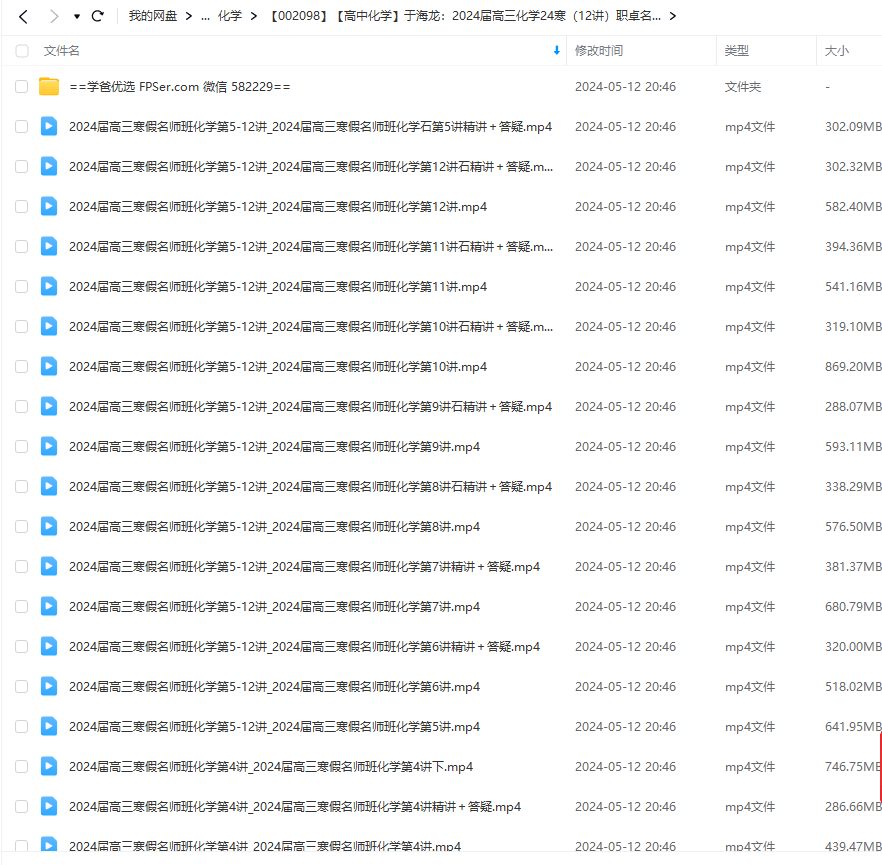Go forward with the right arrow icon
Image resolution: width=882 pixels, height=865 pixels.
54,16
